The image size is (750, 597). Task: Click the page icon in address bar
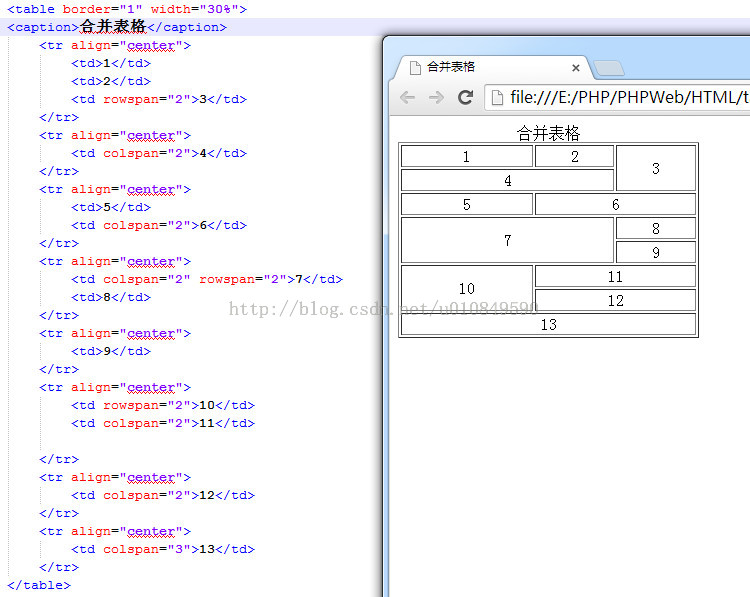tap(497, 98)
